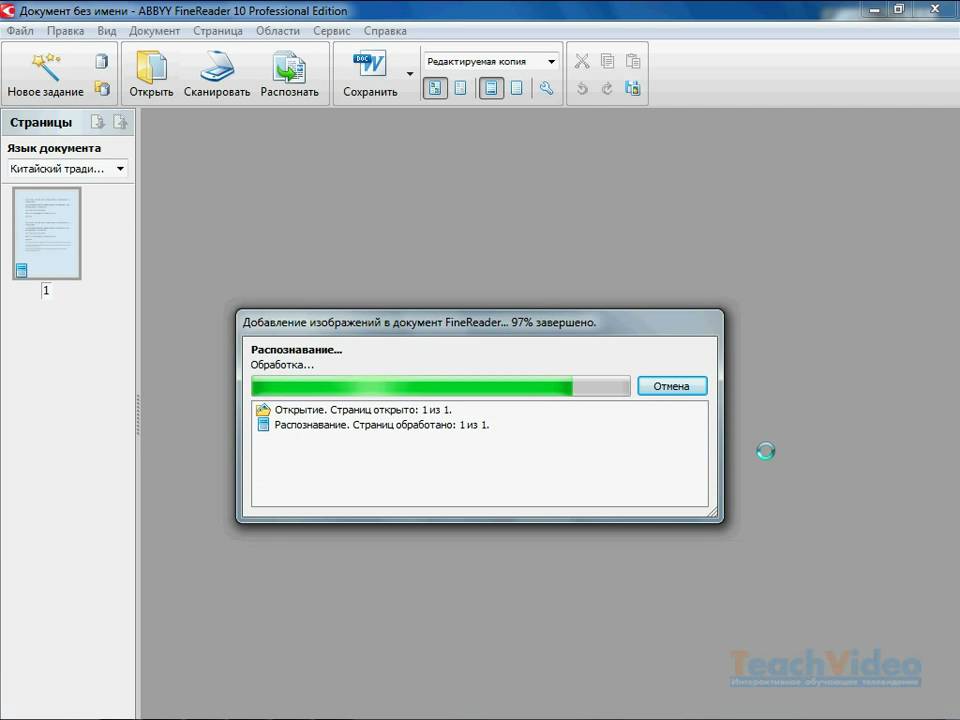Click the Распознавание. Страниц обработано log row

point(382,424)
